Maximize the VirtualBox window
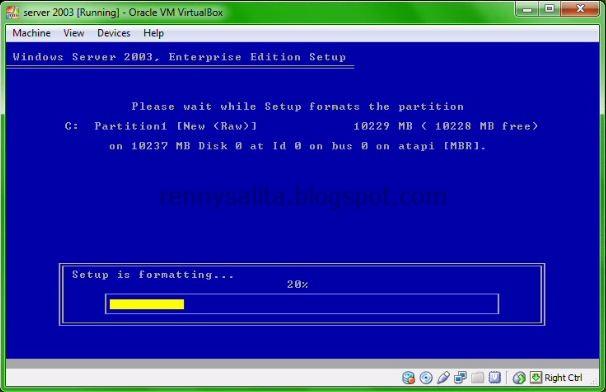606x392 pixels. [x=550, y=9]
